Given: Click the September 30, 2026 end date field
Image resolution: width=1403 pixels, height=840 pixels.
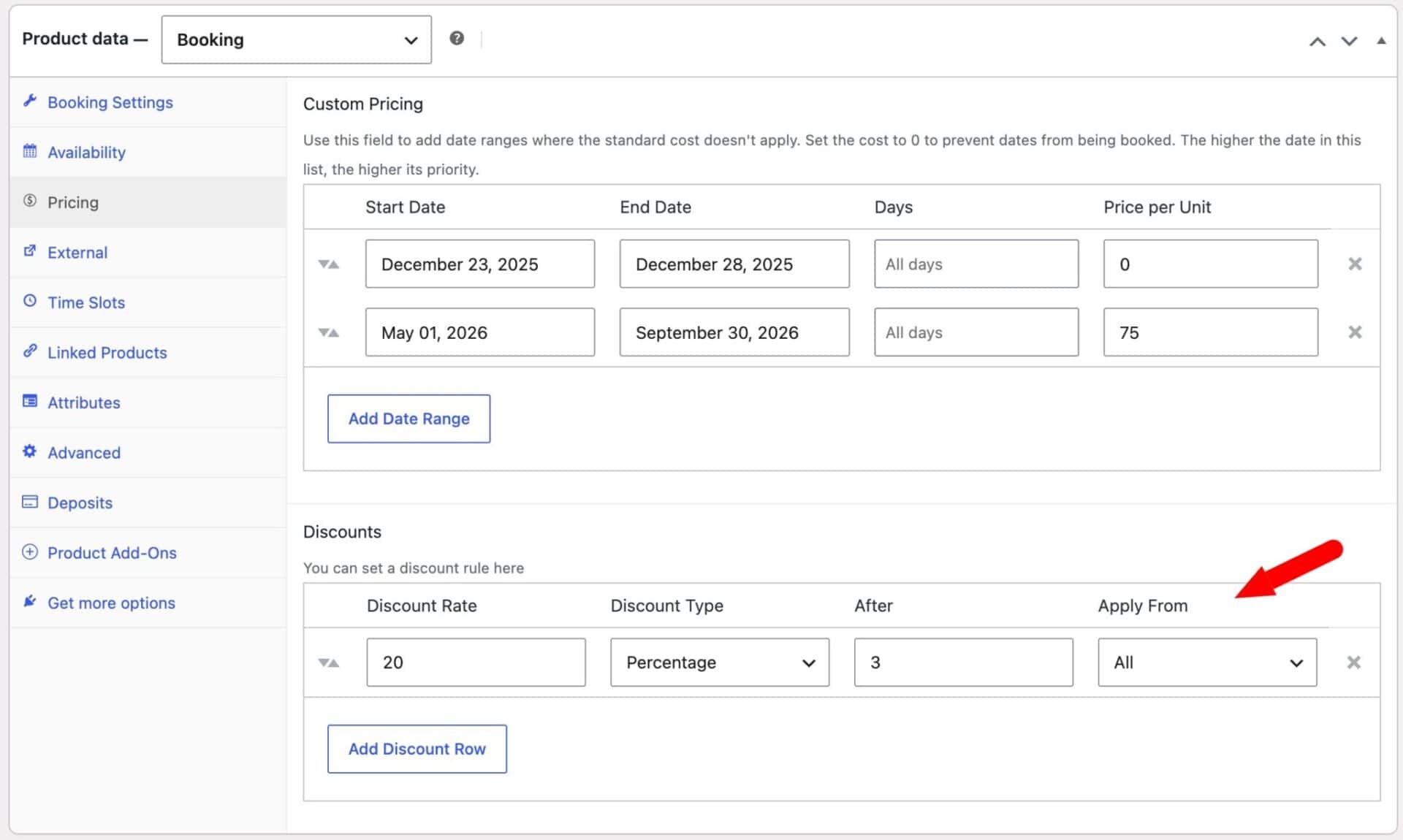Looking at the screenshot, I should (x=734, y=332).
